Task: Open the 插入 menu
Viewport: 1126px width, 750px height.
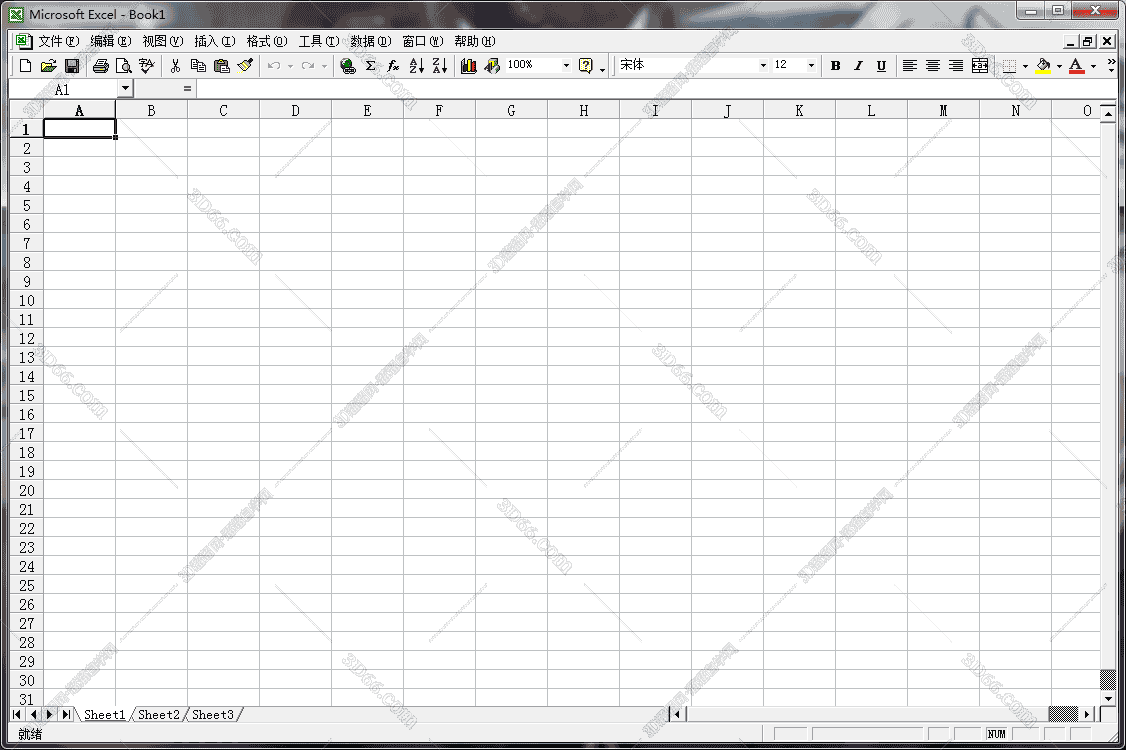Action: coord(215,41)
